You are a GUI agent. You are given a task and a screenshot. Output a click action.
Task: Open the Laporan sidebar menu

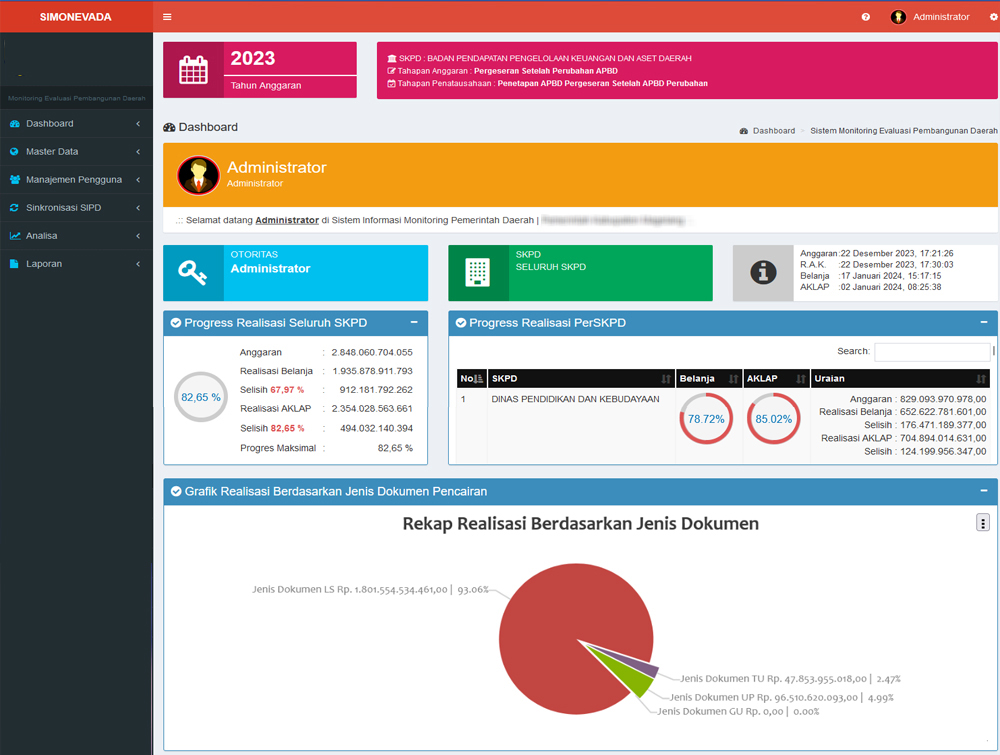(x=75, y=264)
